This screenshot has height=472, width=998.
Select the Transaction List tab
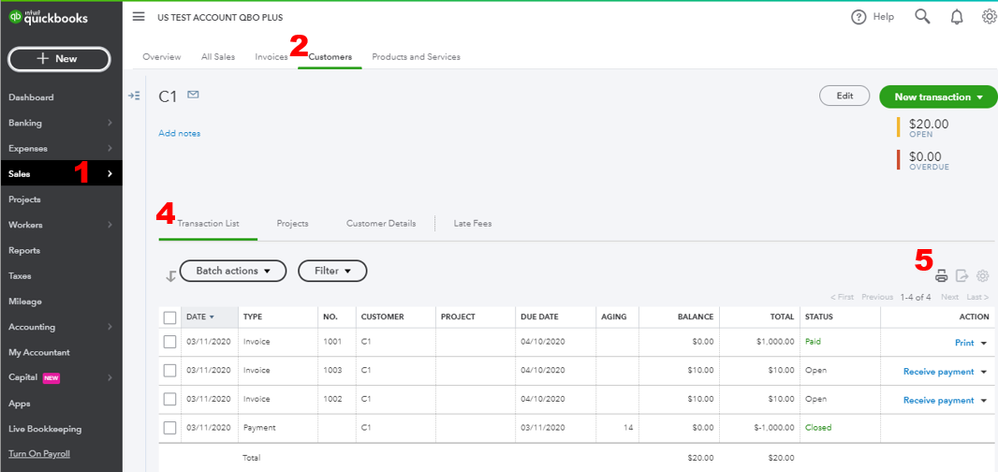tap(208, 224)
